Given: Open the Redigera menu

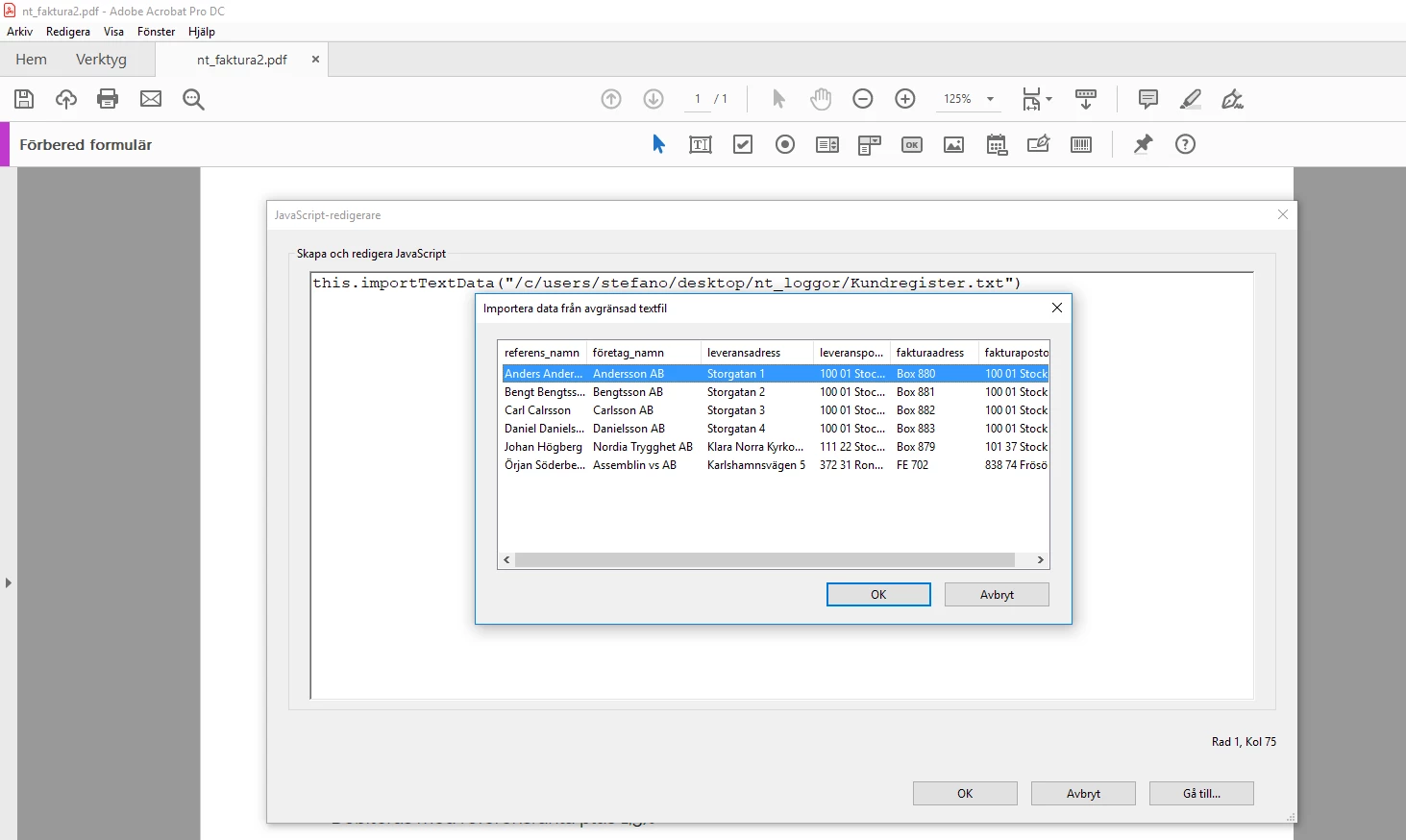Looking at the screenshot, I should [x=68, y=32].
